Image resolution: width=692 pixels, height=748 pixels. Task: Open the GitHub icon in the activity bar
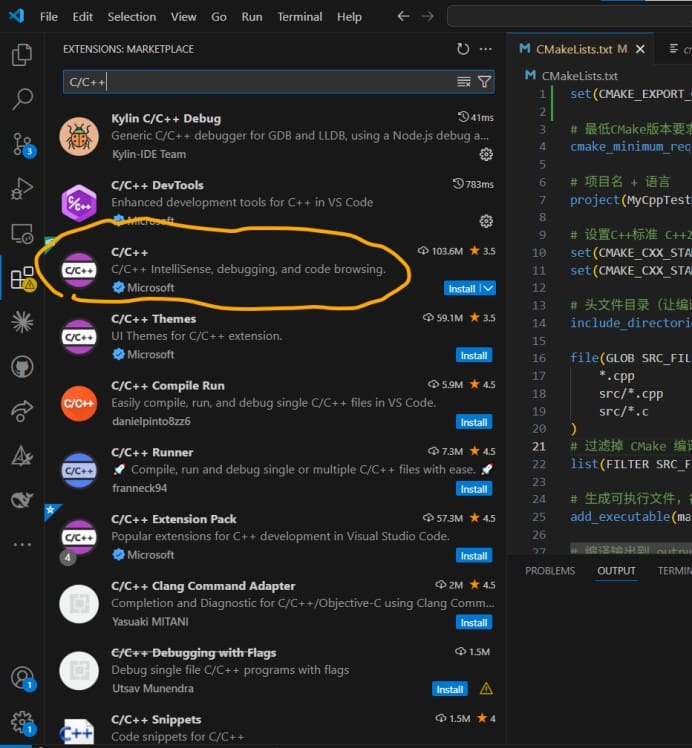[x=22, y=367]
